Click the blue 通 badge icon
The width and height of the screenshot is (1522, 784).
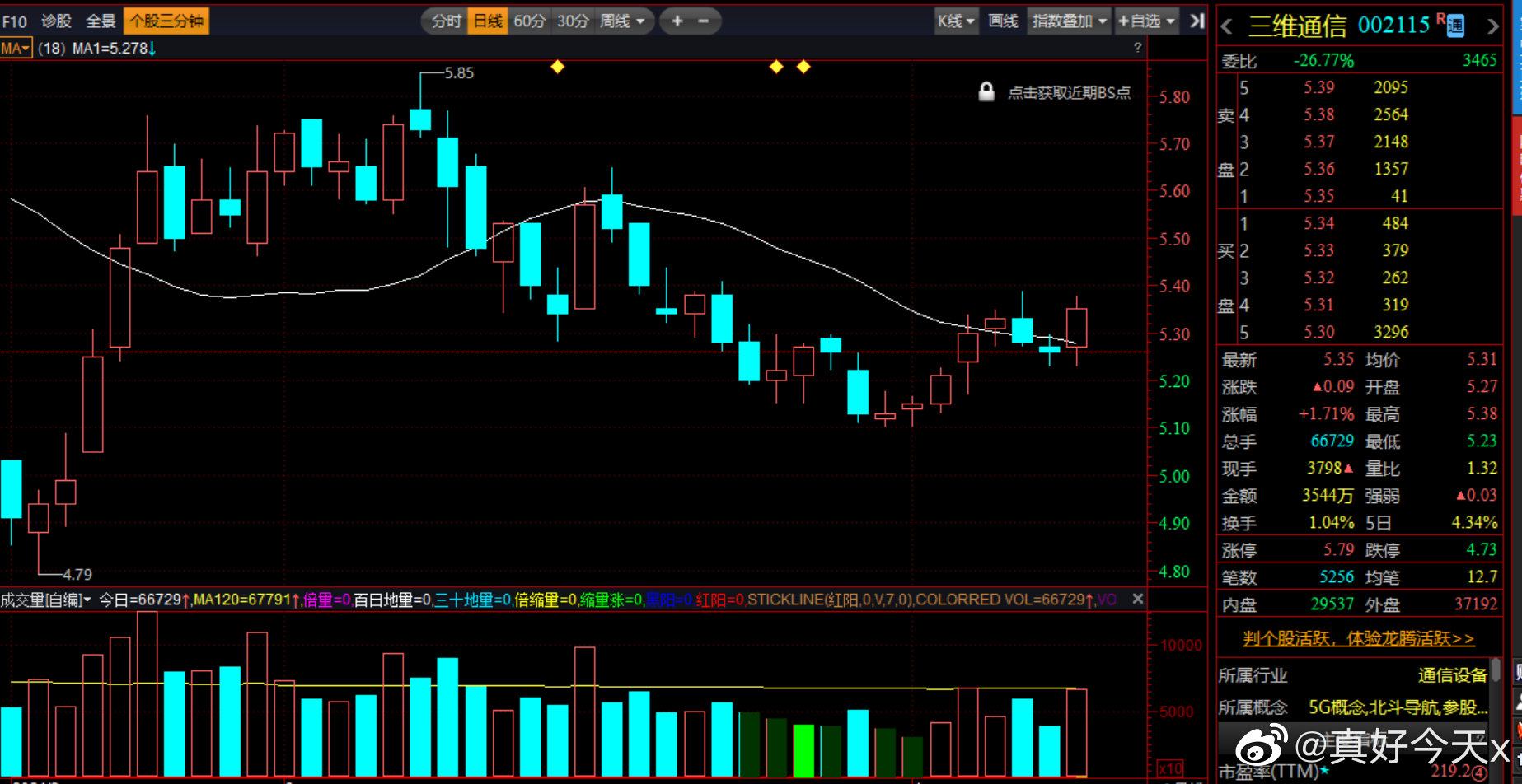[x=1455, y=26]
